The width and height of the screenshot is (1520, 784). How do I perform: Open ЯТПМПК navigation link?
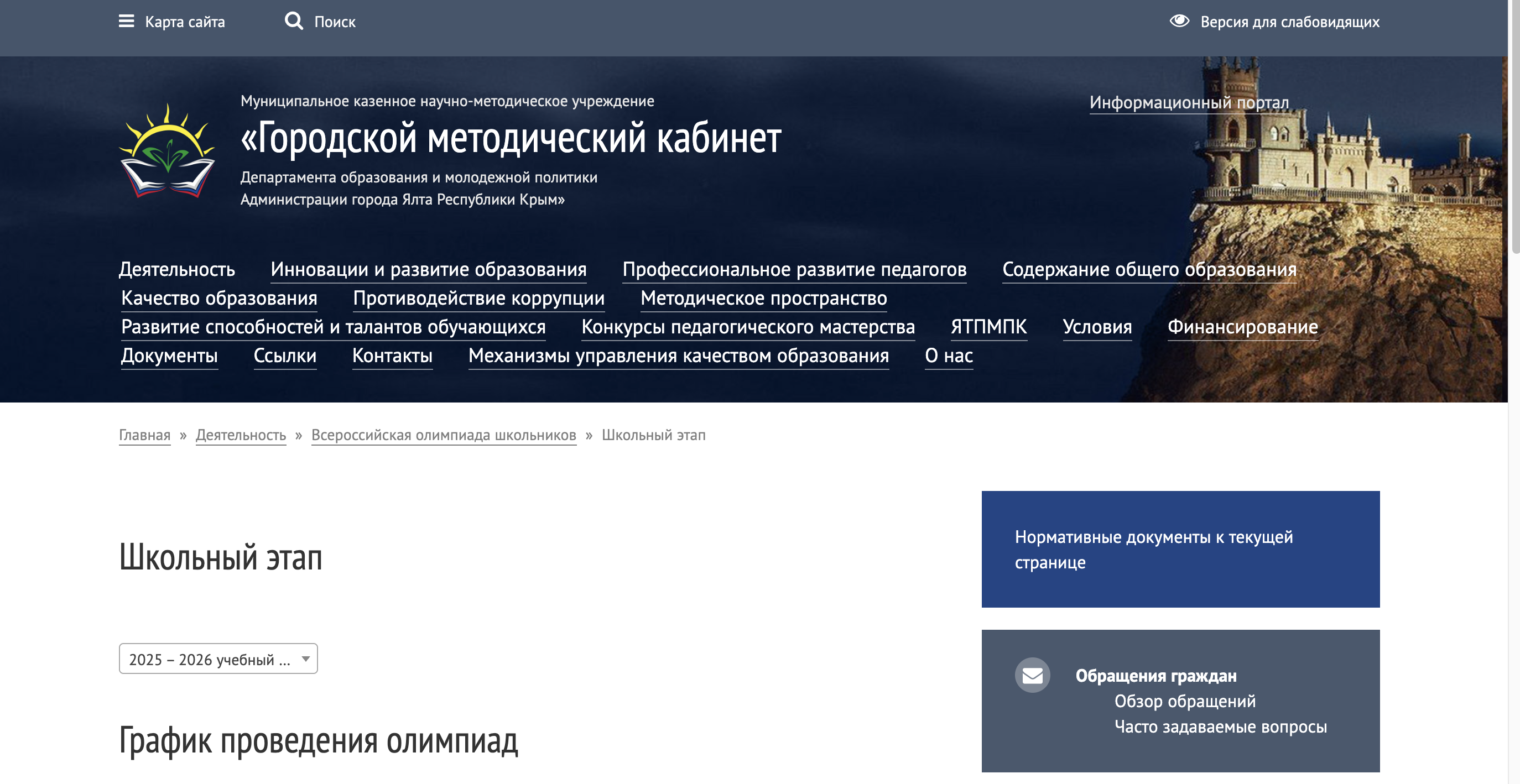[988, 327]
